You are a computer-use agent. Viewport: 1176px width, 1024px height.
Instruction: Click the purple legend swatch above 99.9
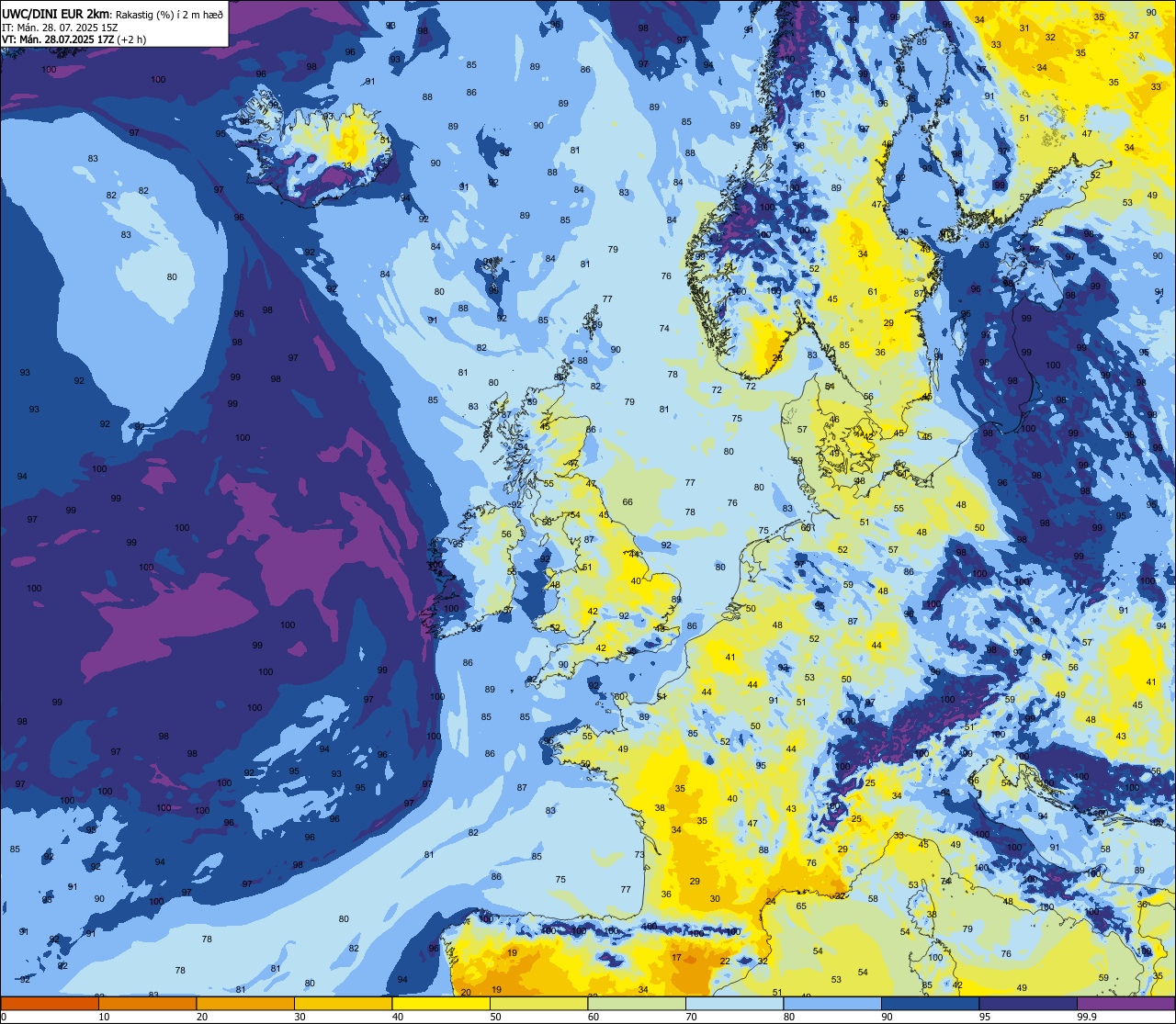1125,1003
